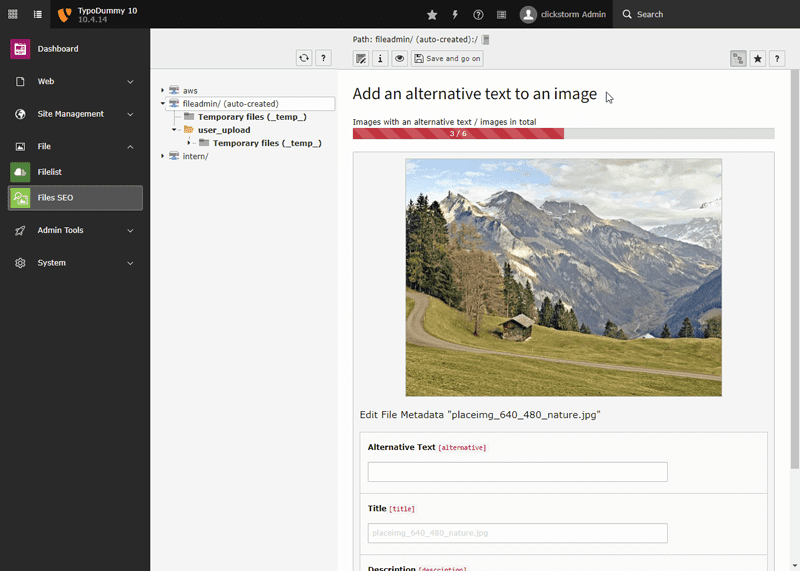This screenshot has width=800, height=571.
Task: Open the application information list icon
Action: 501,15
